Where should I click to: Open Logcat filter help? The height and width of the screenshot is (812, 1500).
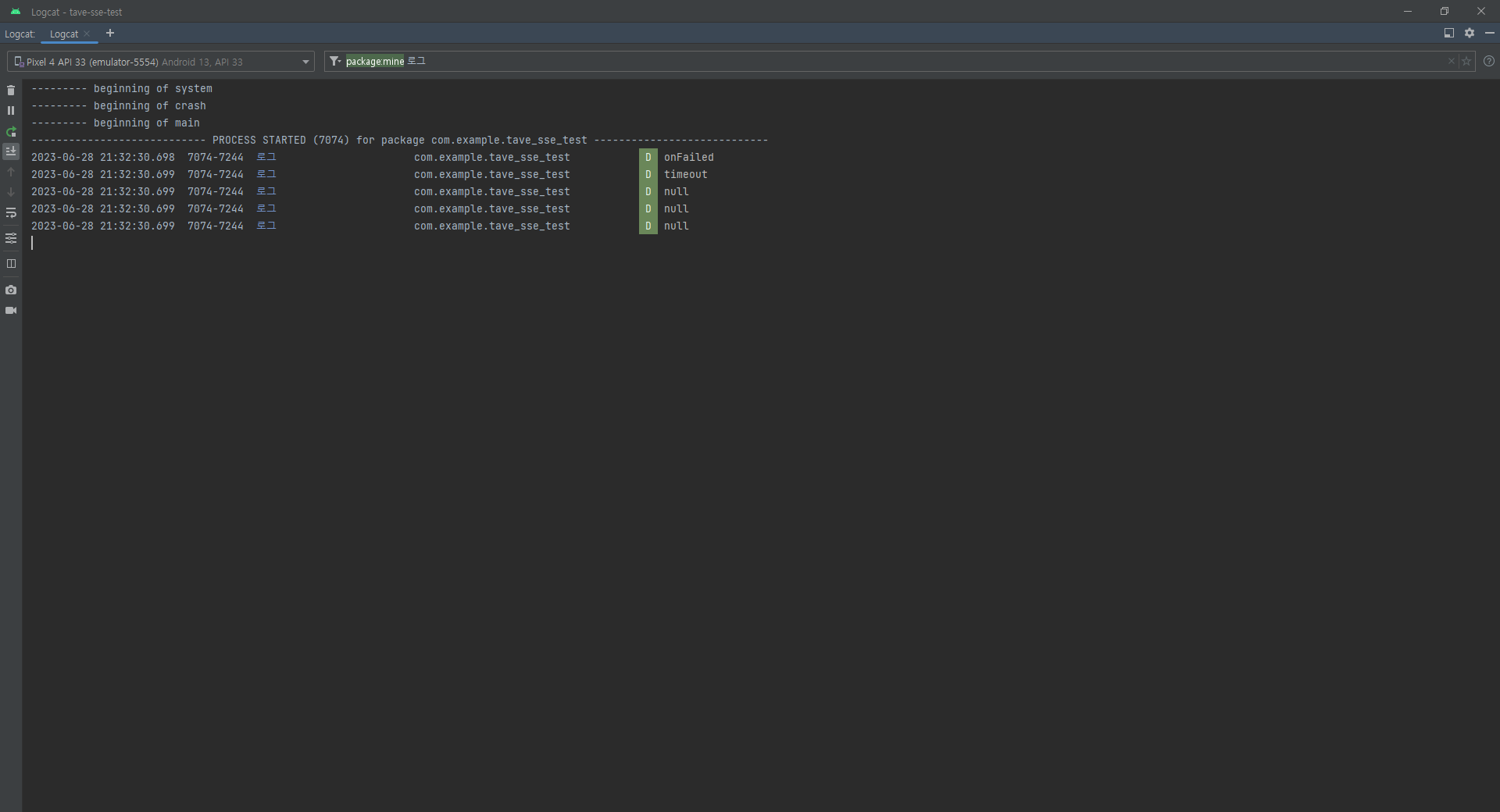pos(1490,62)
